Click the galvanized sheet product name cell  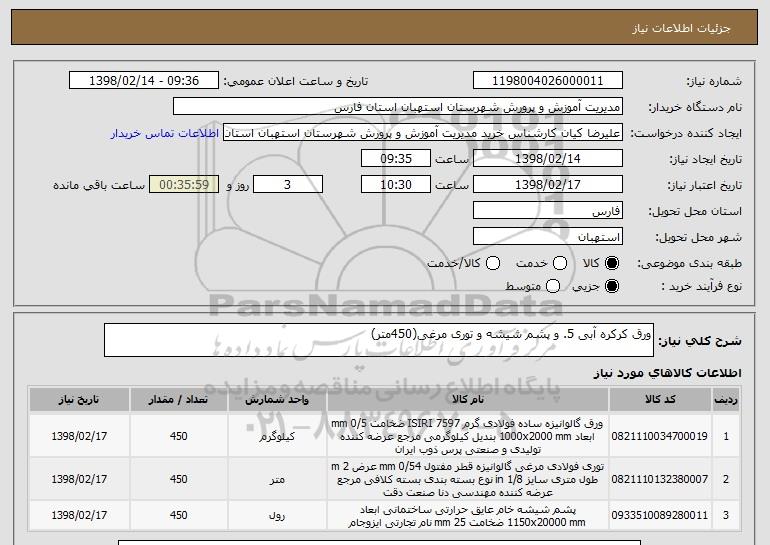(x=468, y=436)
